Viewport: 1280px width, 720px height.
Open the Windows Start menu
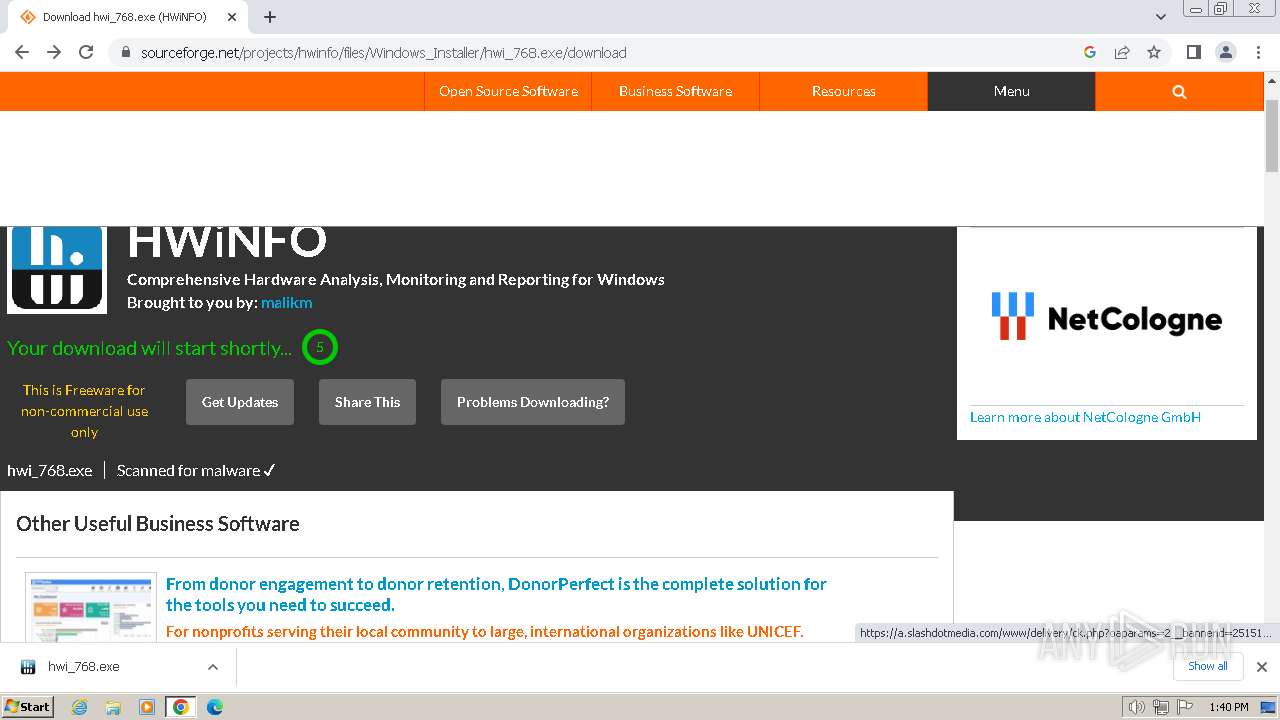[x=27, y=707]
